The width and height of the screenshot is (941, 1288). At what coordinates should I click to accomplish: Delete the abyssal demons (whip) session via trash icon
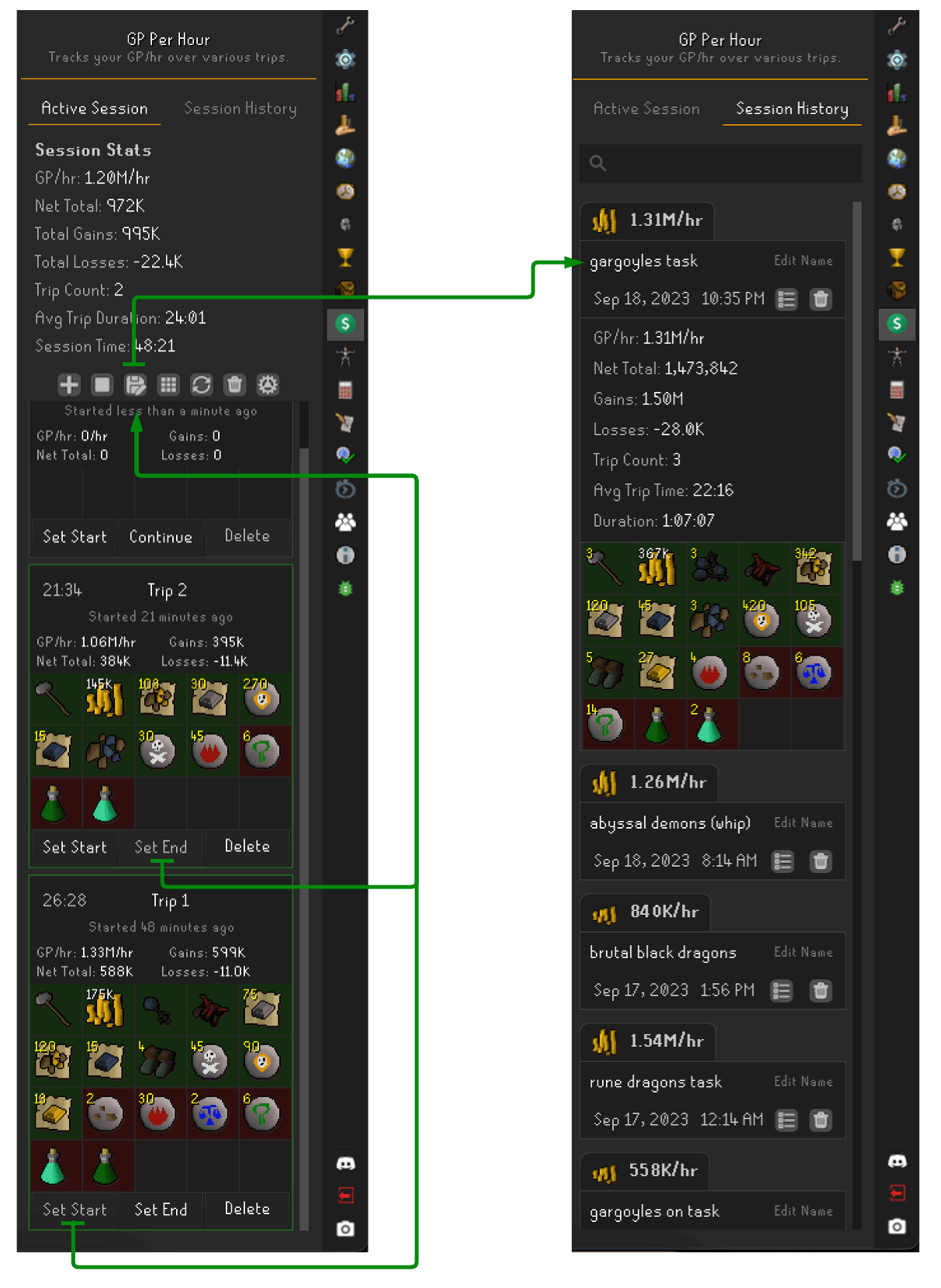(x=820, y=861)
